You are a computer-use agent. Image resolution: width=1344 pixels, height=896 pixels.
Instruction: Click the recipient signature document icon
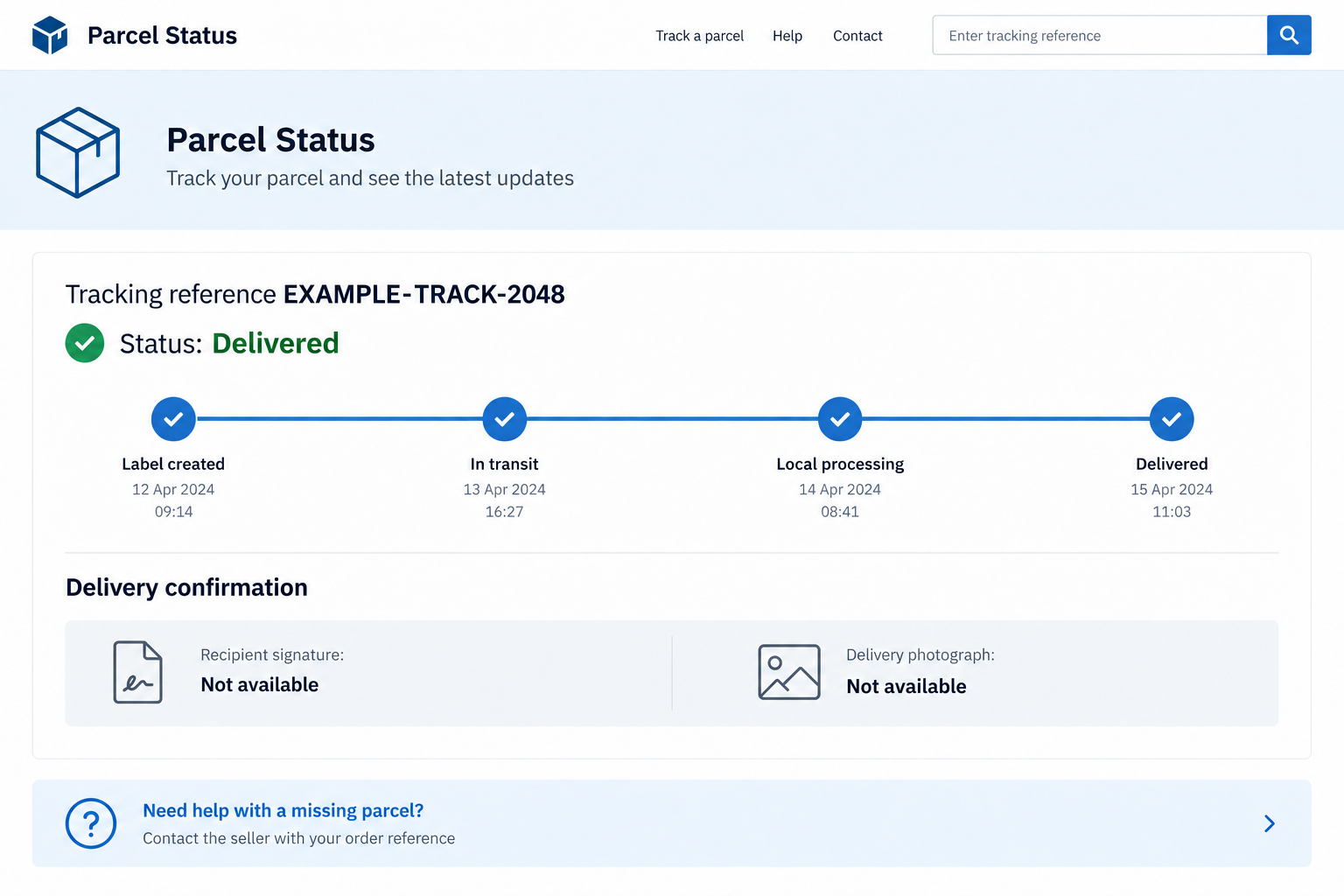137,672
